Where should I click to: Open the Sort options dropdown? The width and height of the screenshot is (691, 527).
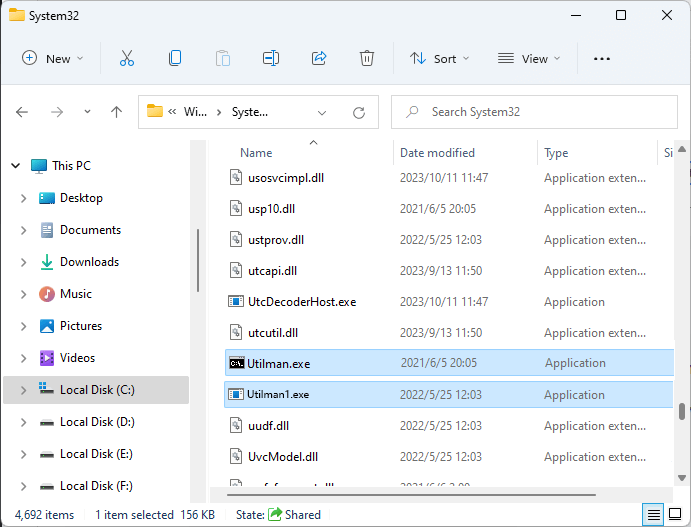pyautogui.click(x=439, y=59)
